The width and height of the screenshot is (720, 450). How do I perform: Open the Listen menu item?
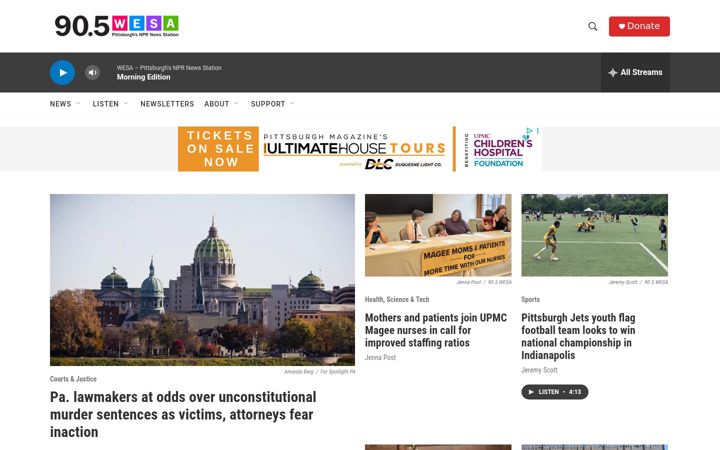(x=106, y=104)
